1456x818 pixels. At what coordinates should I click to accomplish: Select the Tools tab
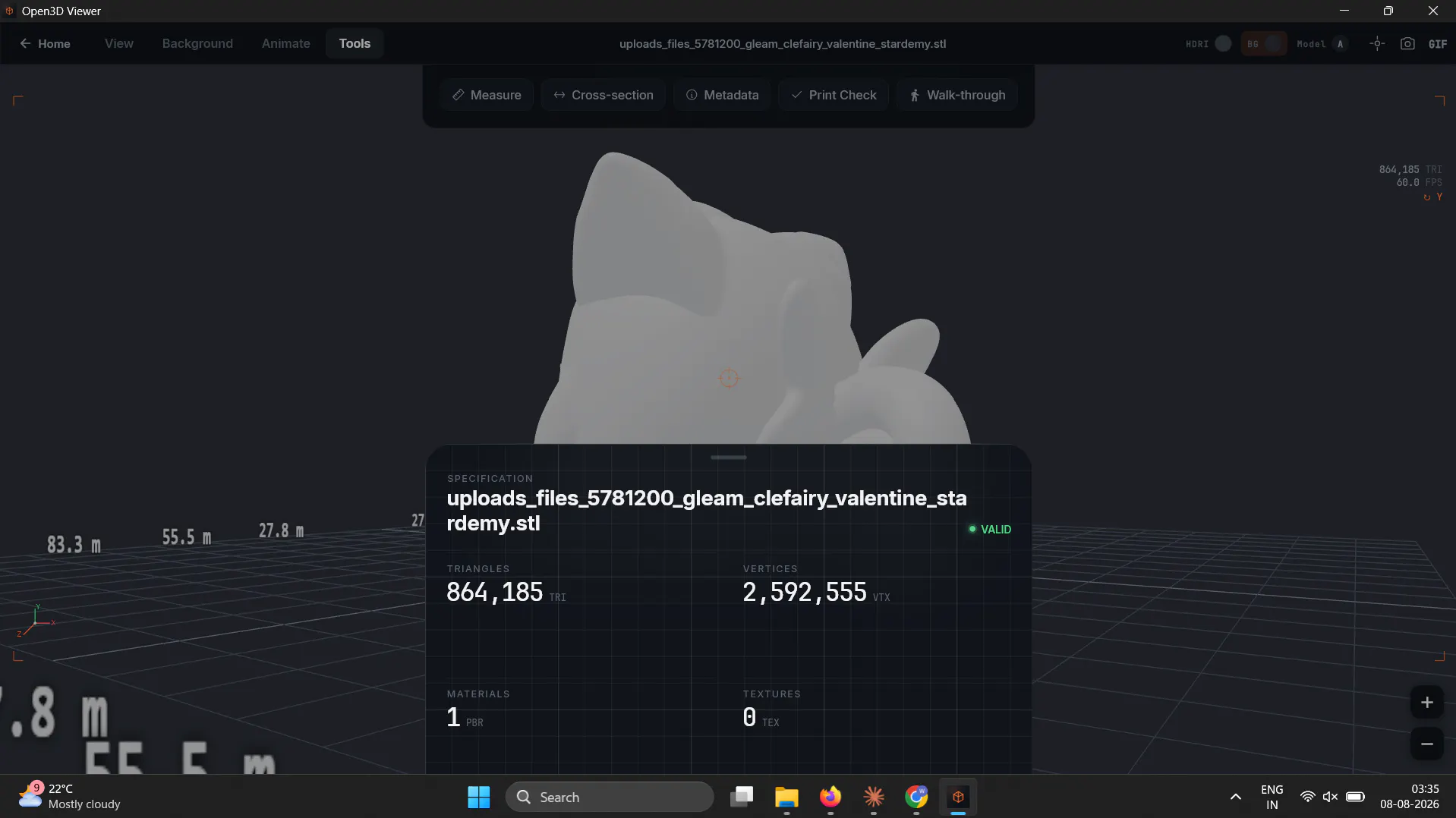point(355,43)
